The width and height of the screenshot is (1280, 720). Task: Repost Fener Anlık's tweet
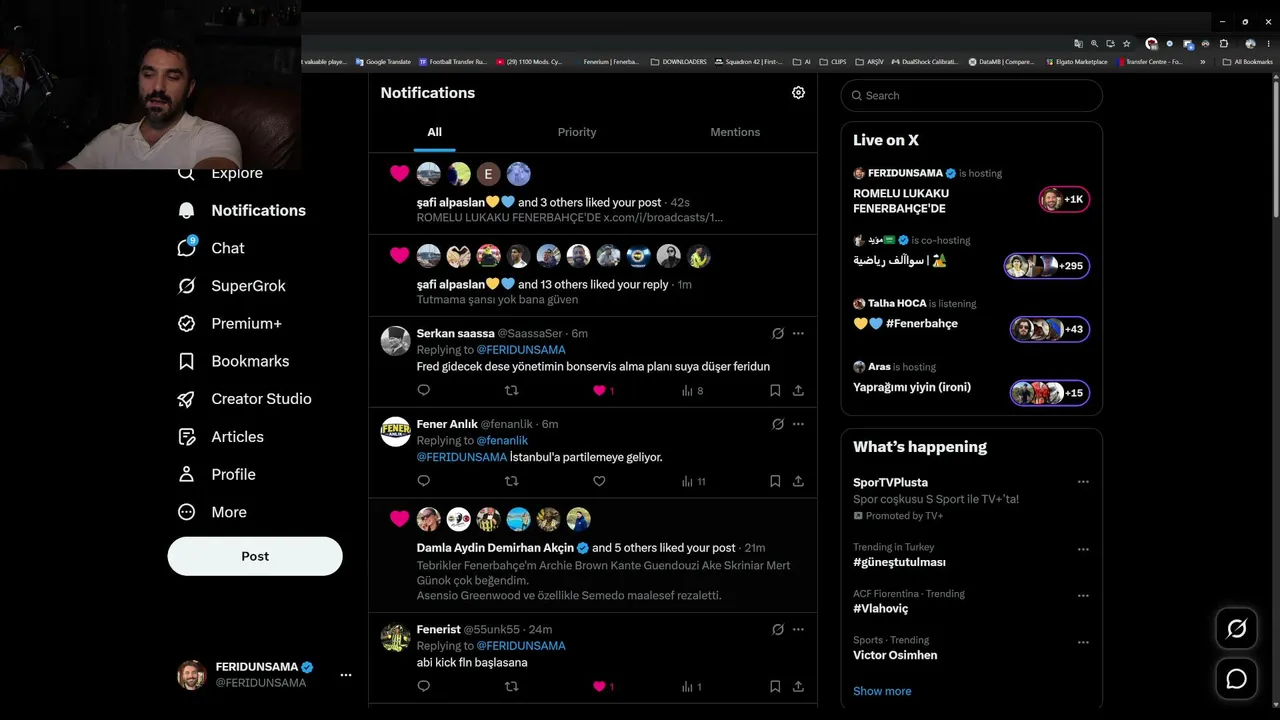pyautogui.click(x=511, y=481)
